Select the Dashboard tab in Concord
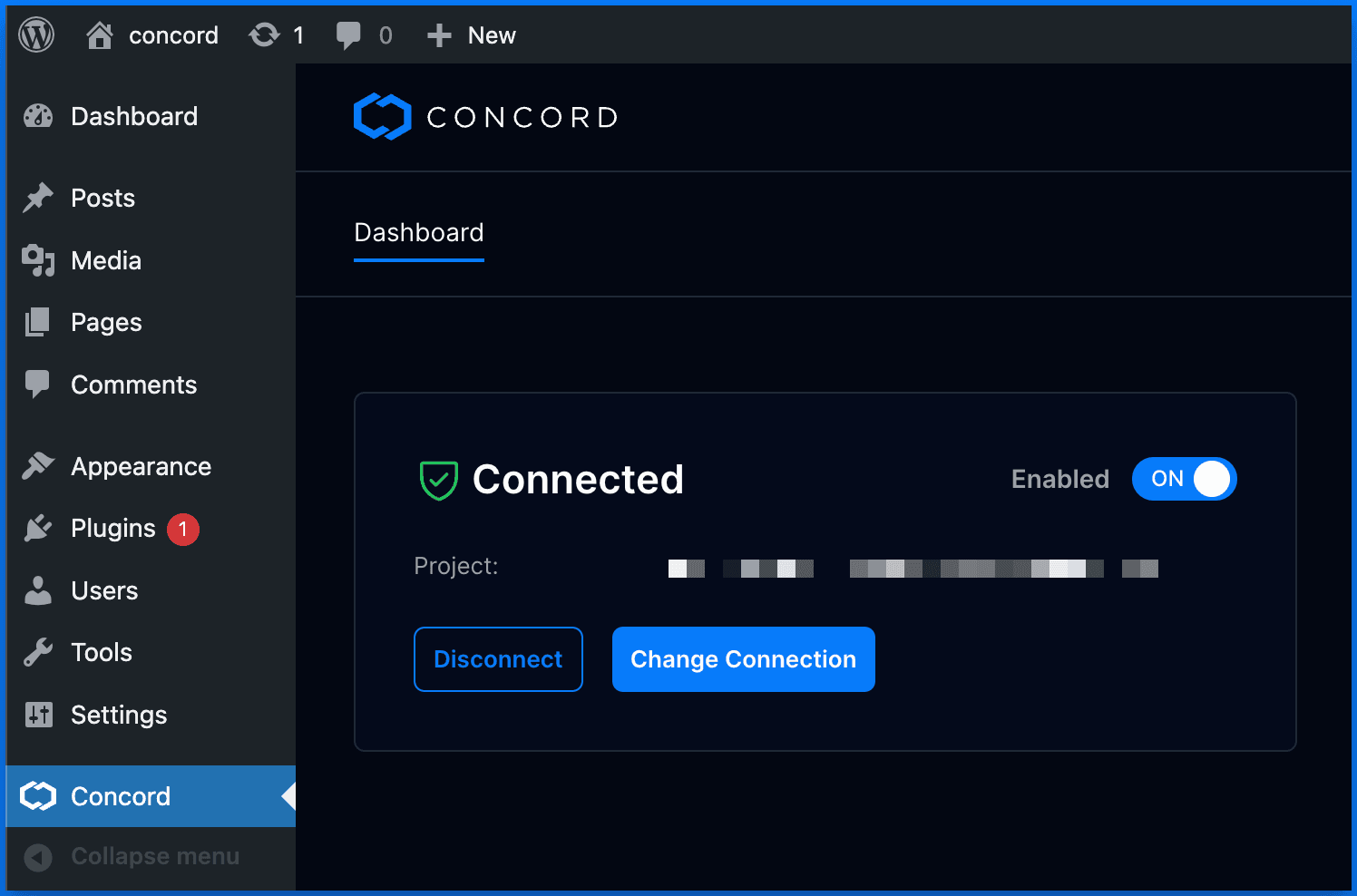Viewport: 1357px width, 896px height. tap(418, 233)
